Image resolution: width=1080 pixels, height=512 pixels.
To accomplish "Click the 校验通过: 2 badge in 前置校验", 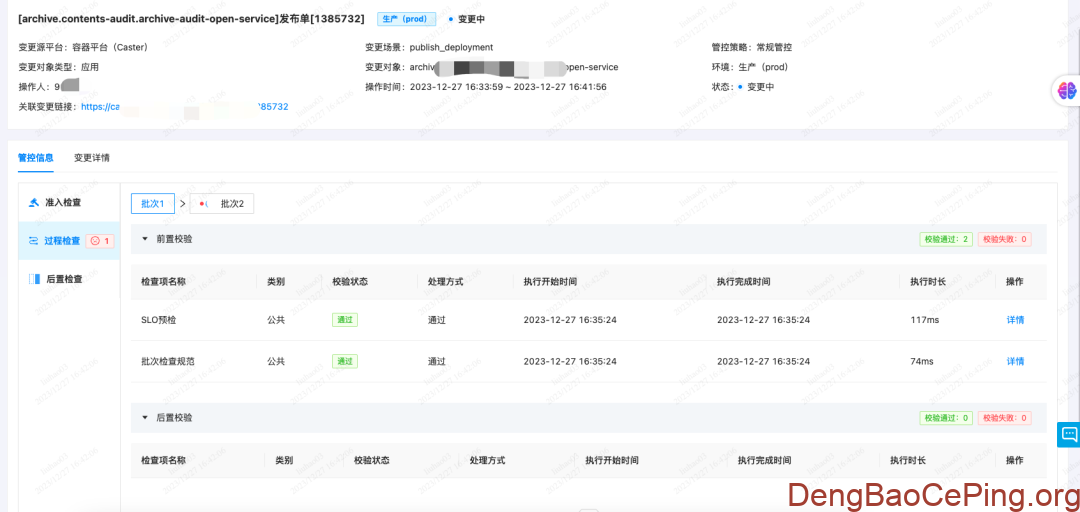I will 946,239.
